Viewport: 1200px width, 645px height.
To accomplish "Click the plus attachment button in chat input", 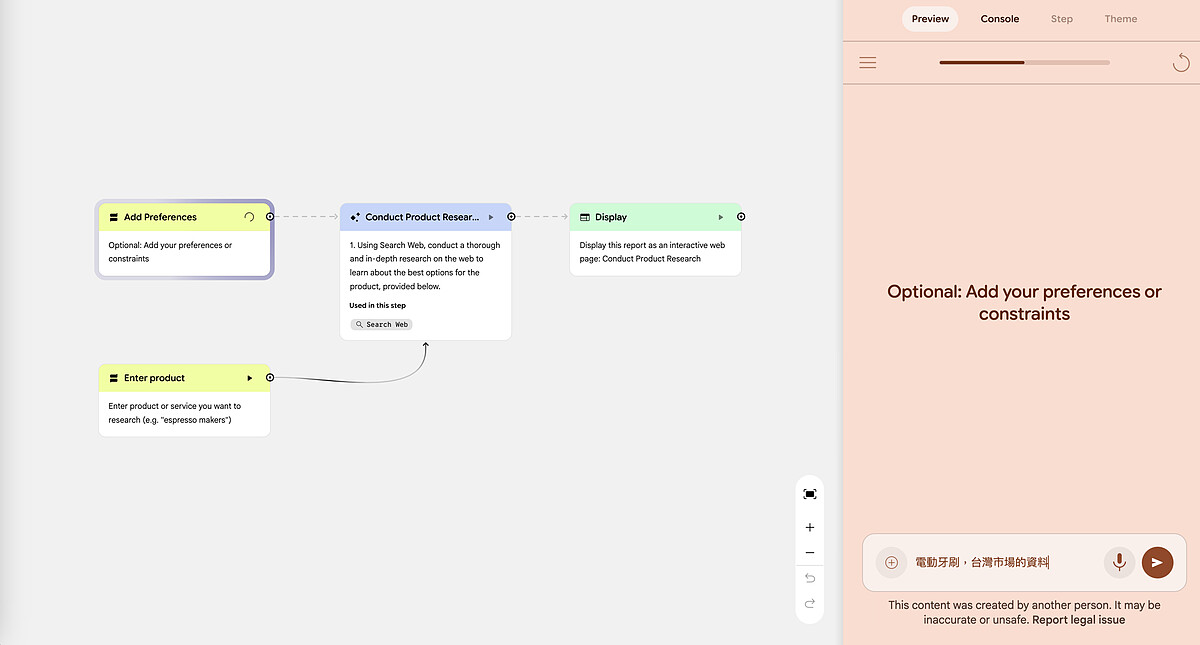I will coord(891,562).
